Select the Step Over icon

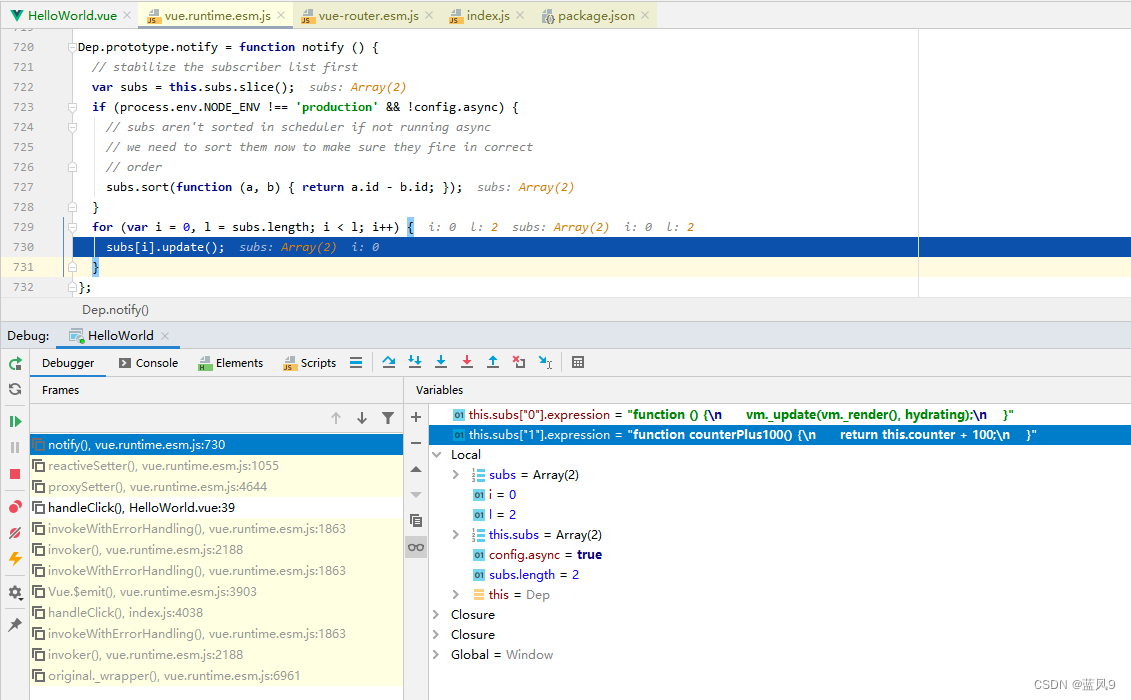click(389, 362)
